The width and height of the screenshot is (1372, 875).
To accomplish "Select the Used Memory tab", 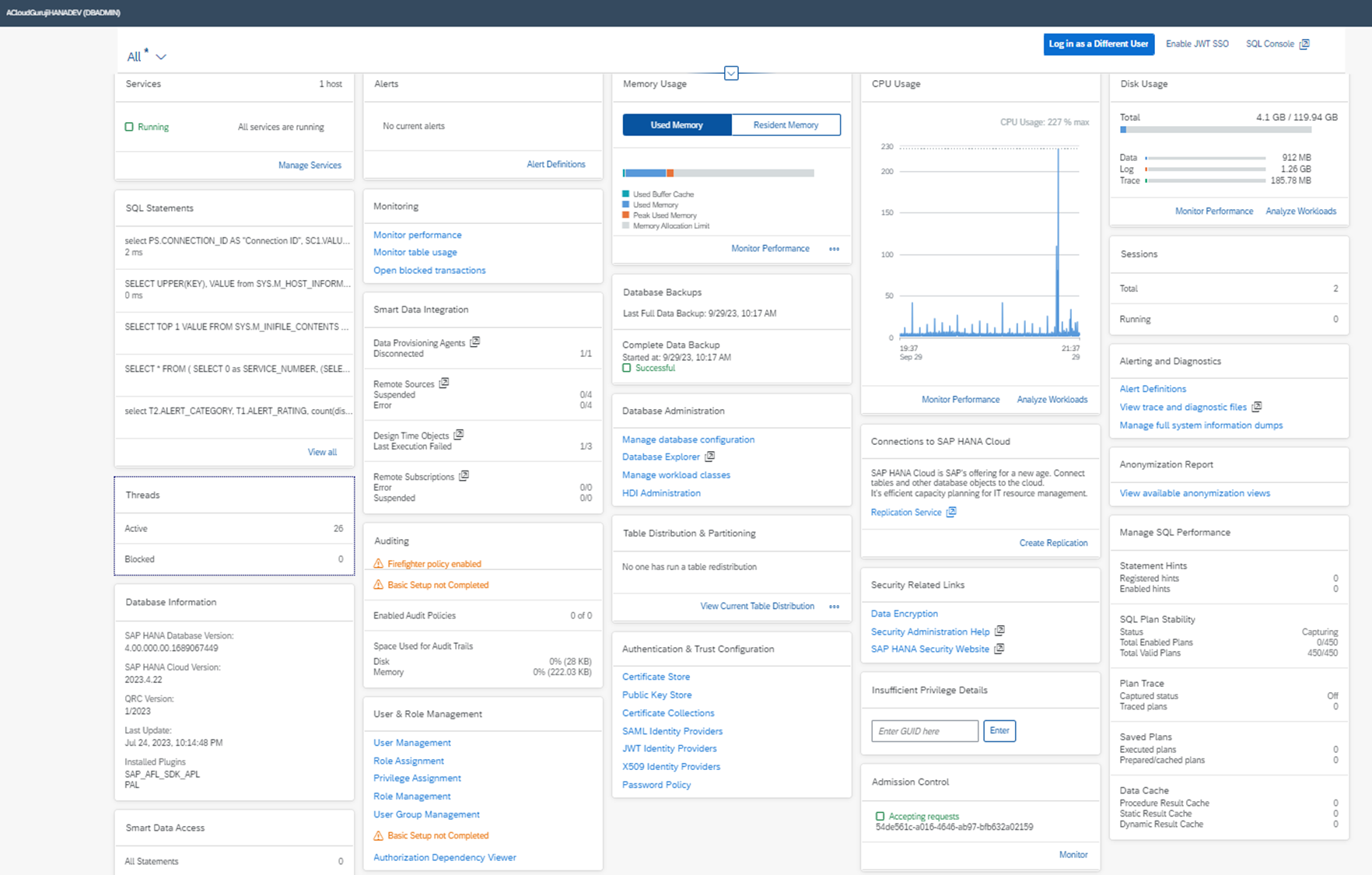I will (677, 124).
